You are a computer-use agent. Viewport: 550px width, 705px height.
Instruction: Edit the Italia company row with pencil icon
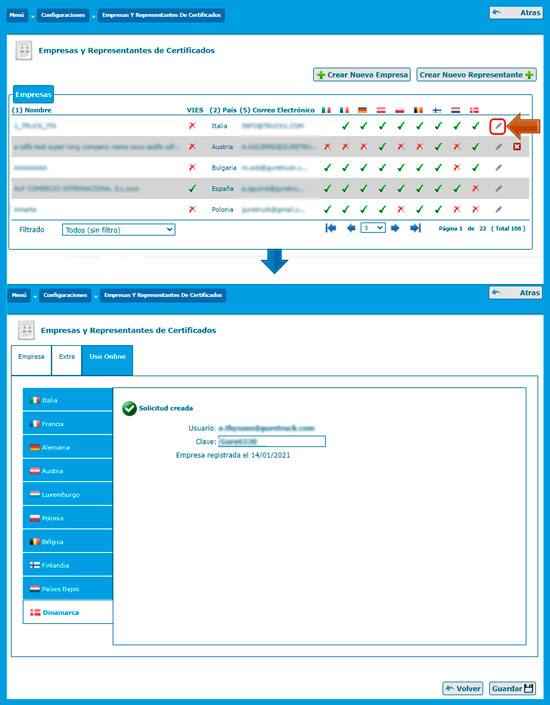(498, 126)
